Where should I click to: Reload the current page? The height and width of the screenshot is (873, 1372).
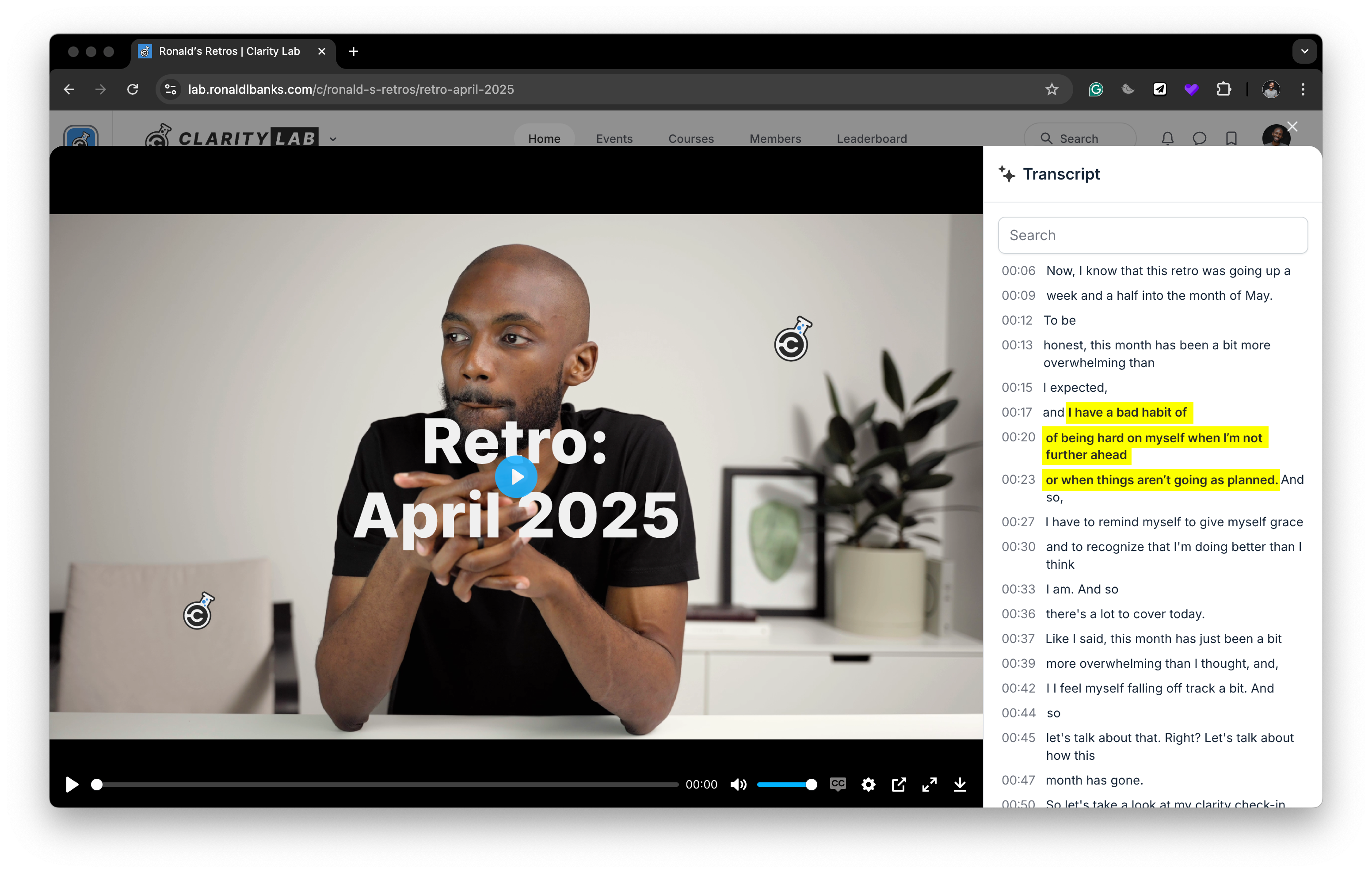(133, 89)
